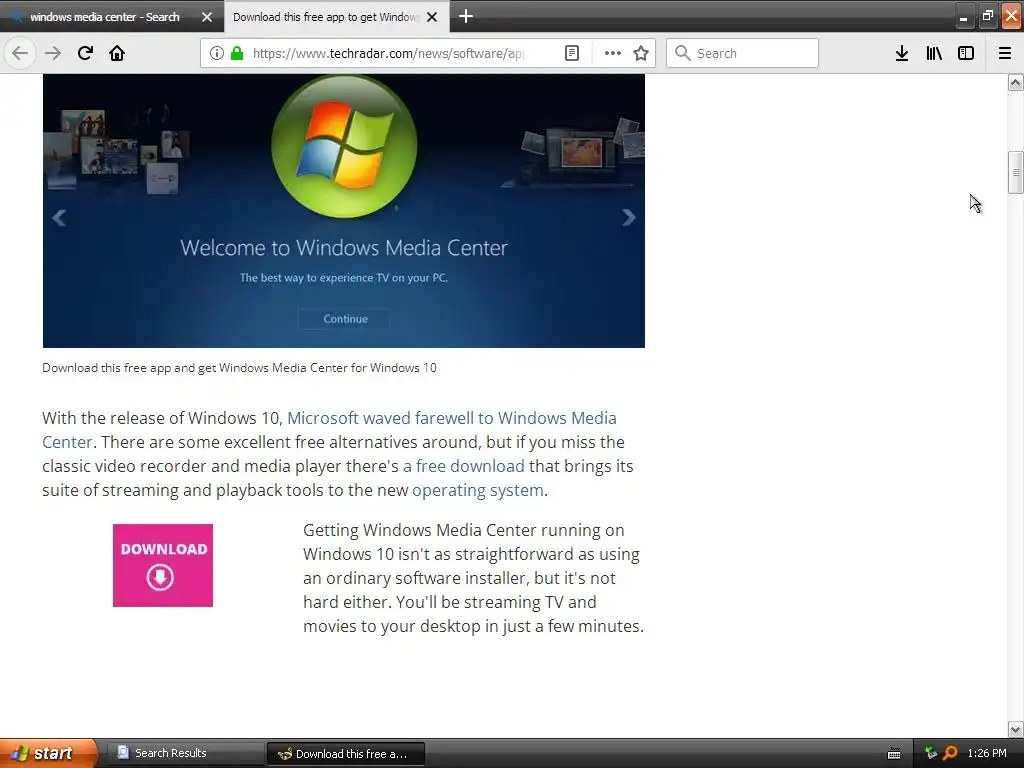Restore down the Firefox window
The width and height of the screenshot is (1024, 768).
pyautogui.click(x=987, y=16)
